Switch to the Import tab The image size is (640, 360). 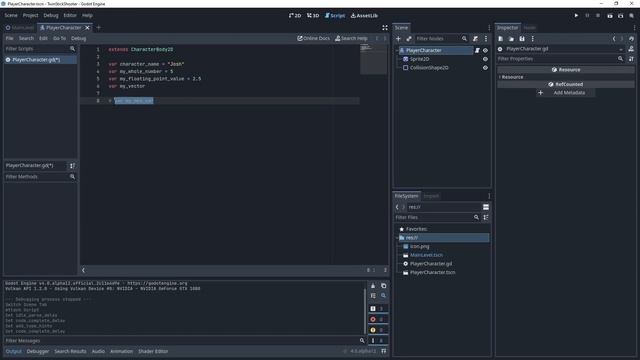point(431,196)
